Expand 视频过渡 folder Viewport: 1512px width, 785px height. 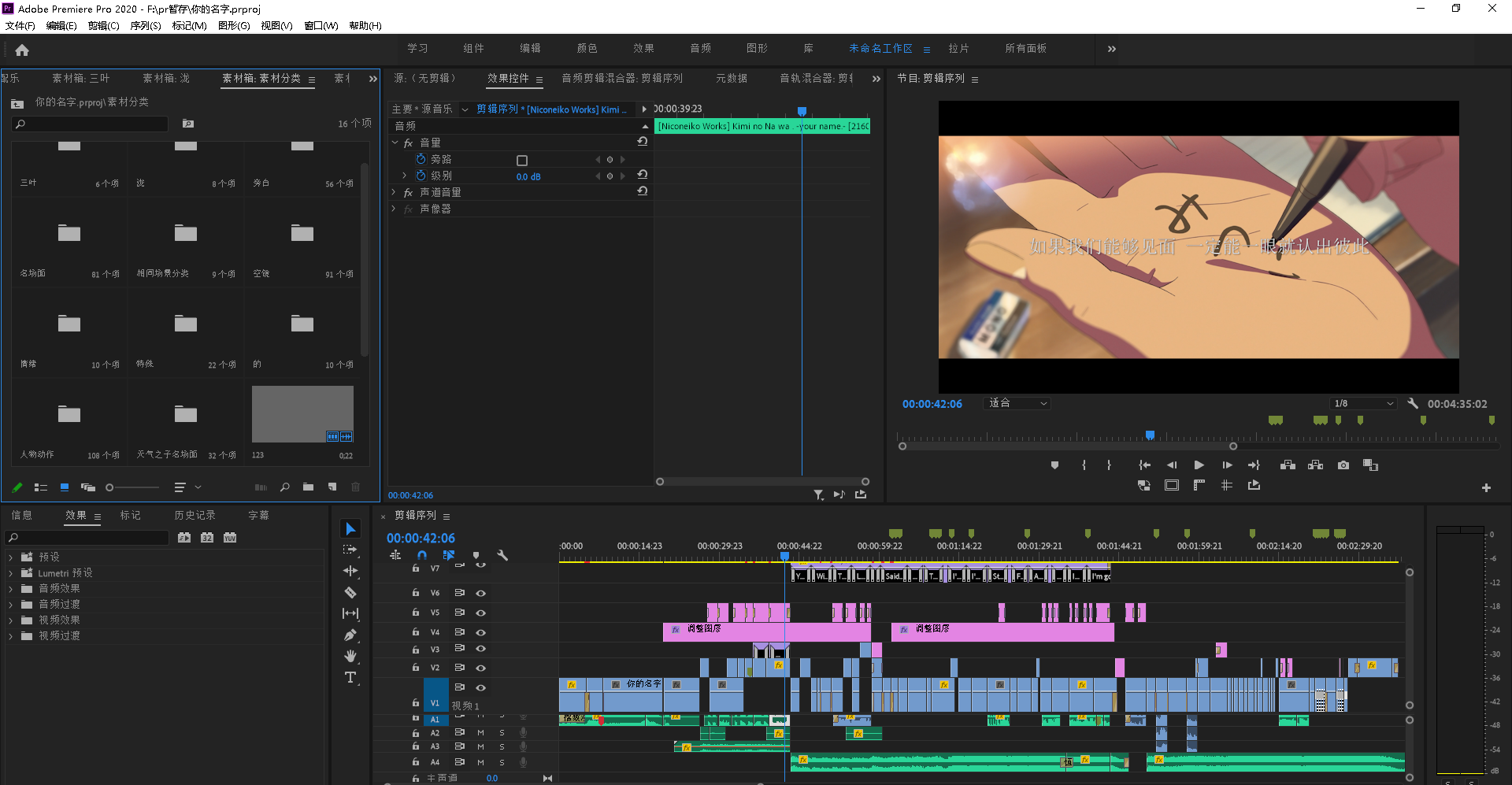point(11,635)
